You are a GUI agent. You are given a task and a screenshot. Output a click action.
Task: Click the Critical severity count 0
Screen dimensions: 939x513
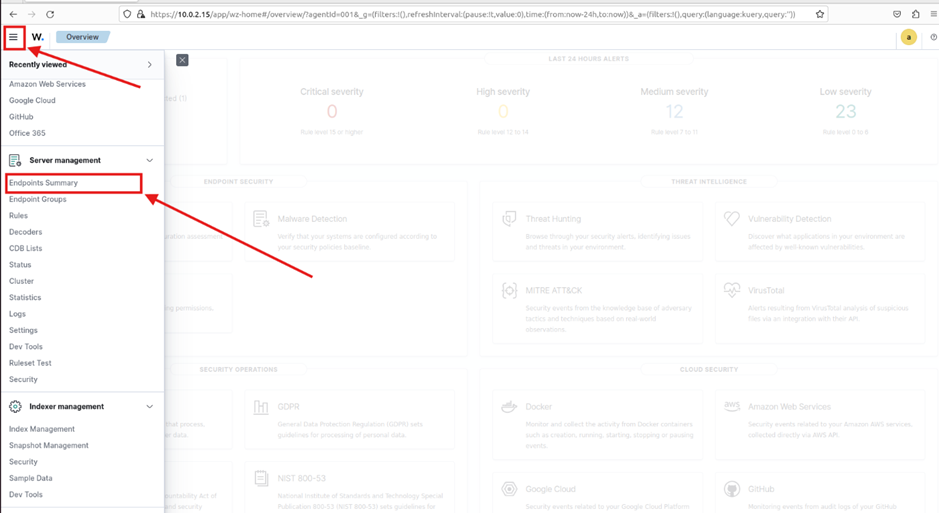click(332, 111)
